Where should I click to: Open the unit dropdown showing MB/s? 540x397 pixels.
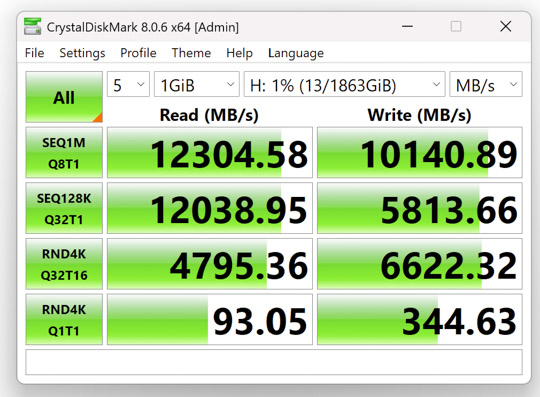click(x=486, y=84)
